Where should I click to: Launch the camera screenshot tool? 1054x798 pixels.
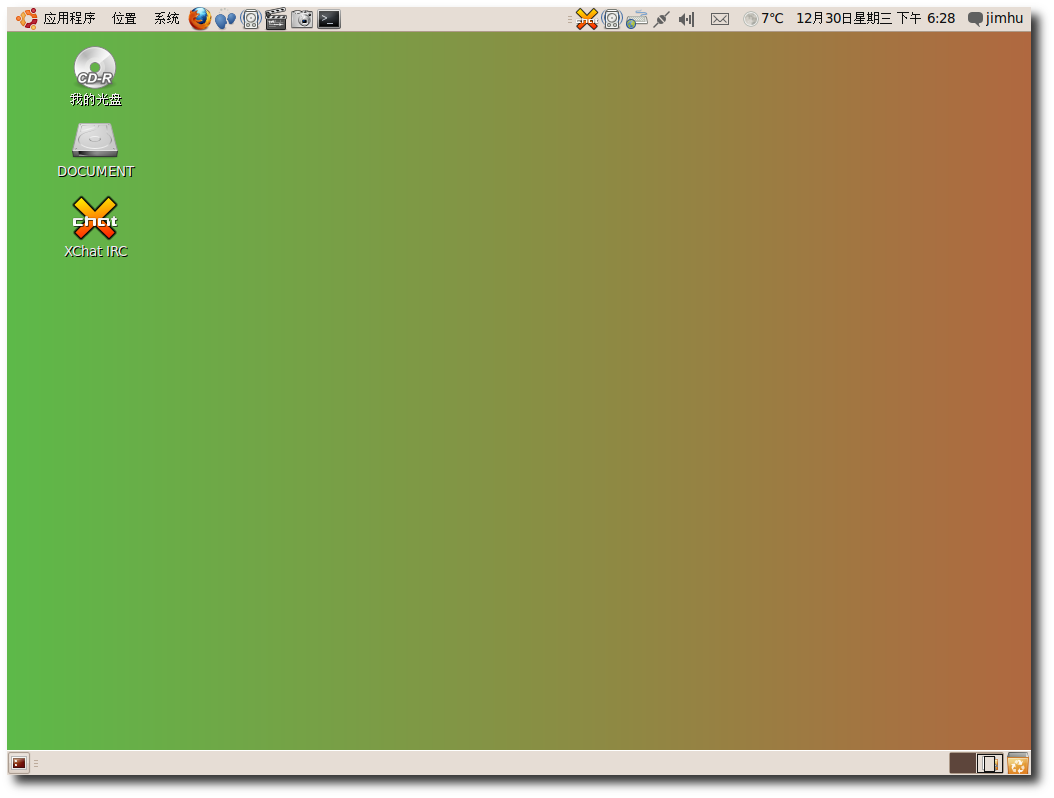click(302, 19)
